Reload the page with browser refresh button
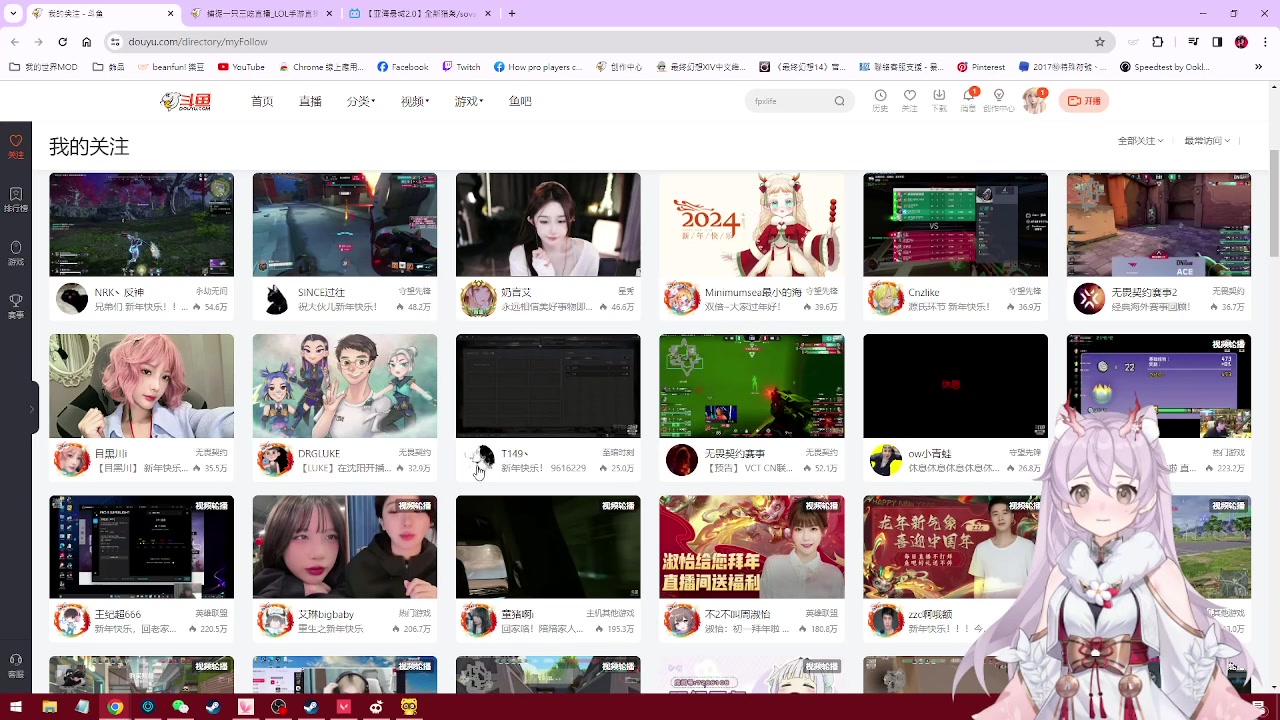The width and height of the screenshot is (1280, 720). coord(62,42)
